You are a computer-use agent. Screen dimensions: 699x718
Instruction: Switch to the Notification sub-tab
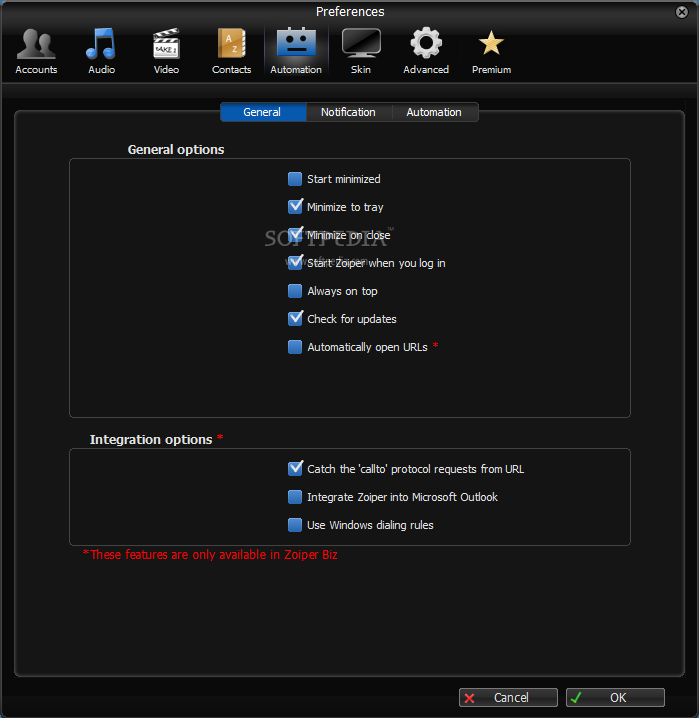(348, 112)
